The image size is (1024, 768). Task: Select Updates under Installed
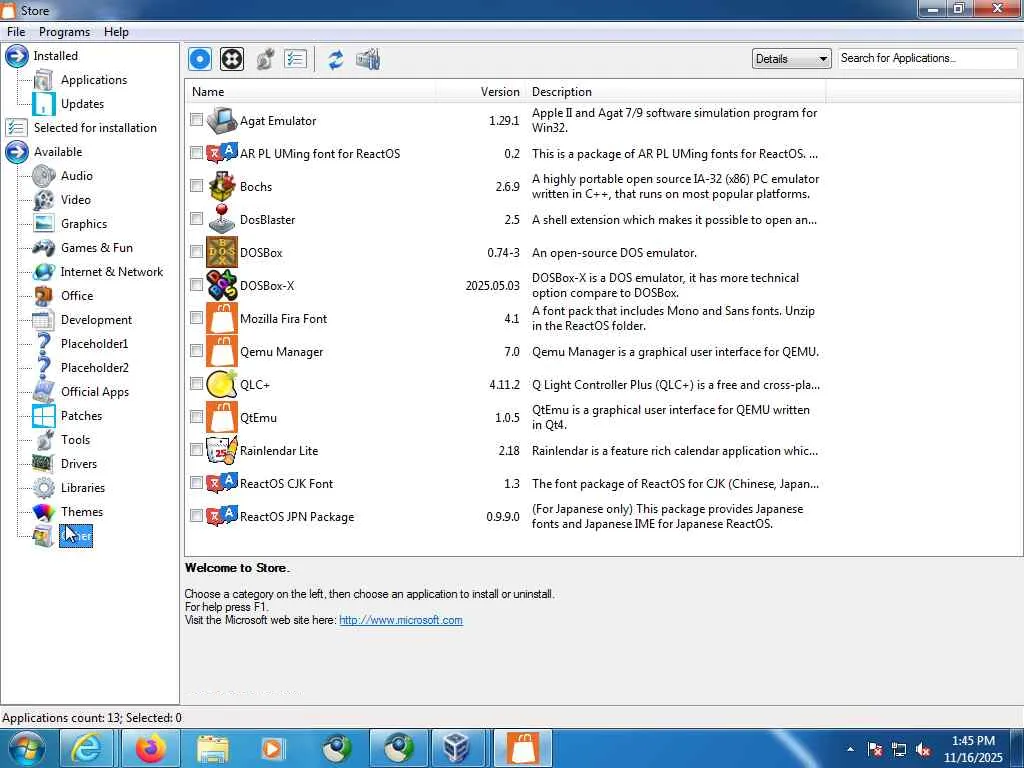[82, 104]
